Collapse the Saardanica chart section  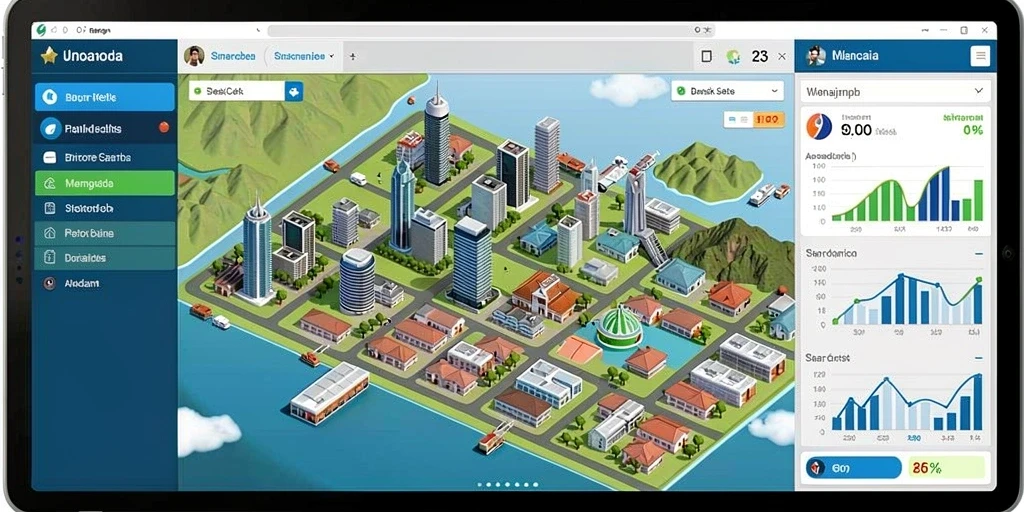coord(978,253)
